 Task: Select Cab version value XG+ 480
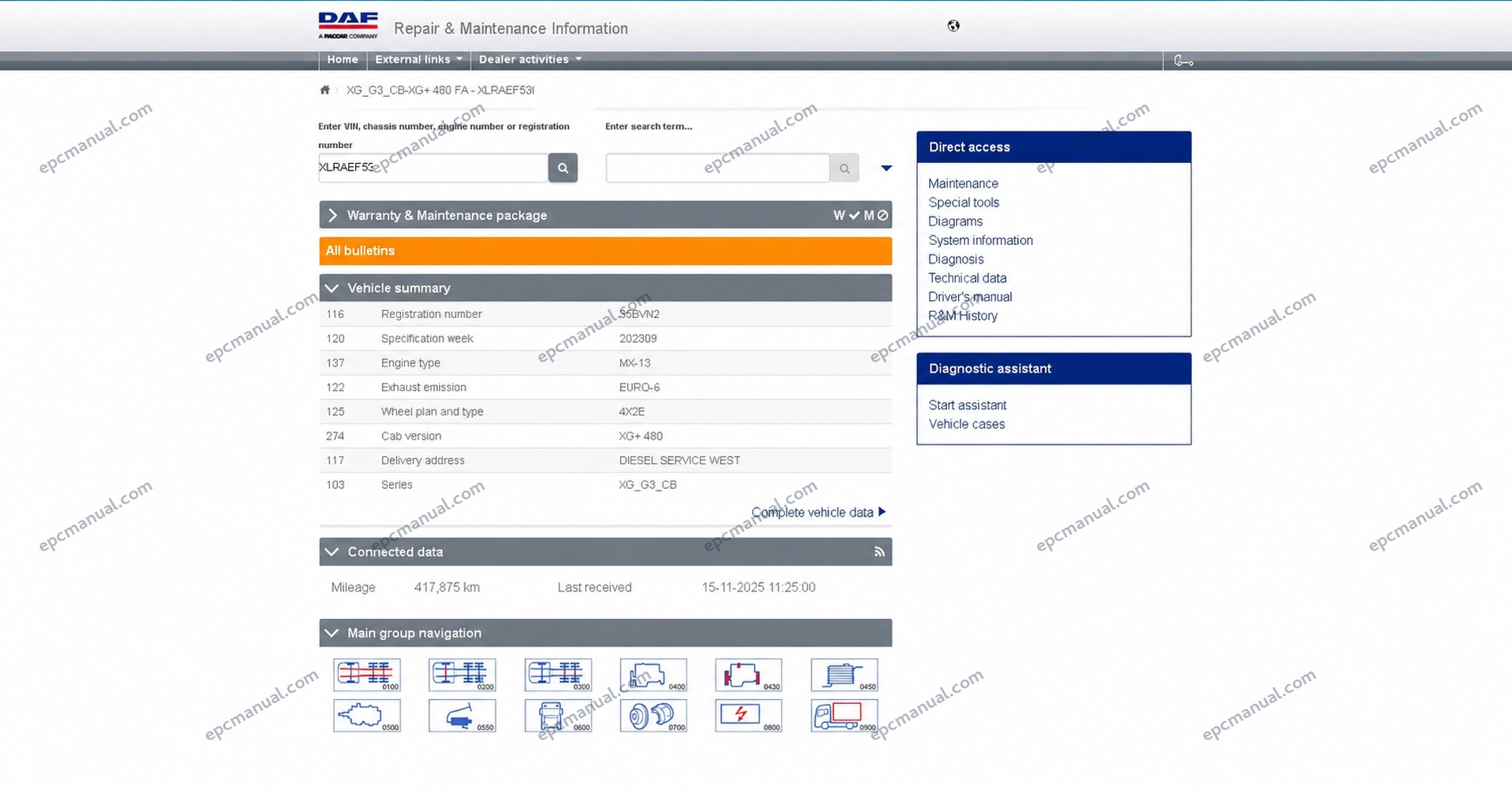pyautogui.click(x=641, y=436)
